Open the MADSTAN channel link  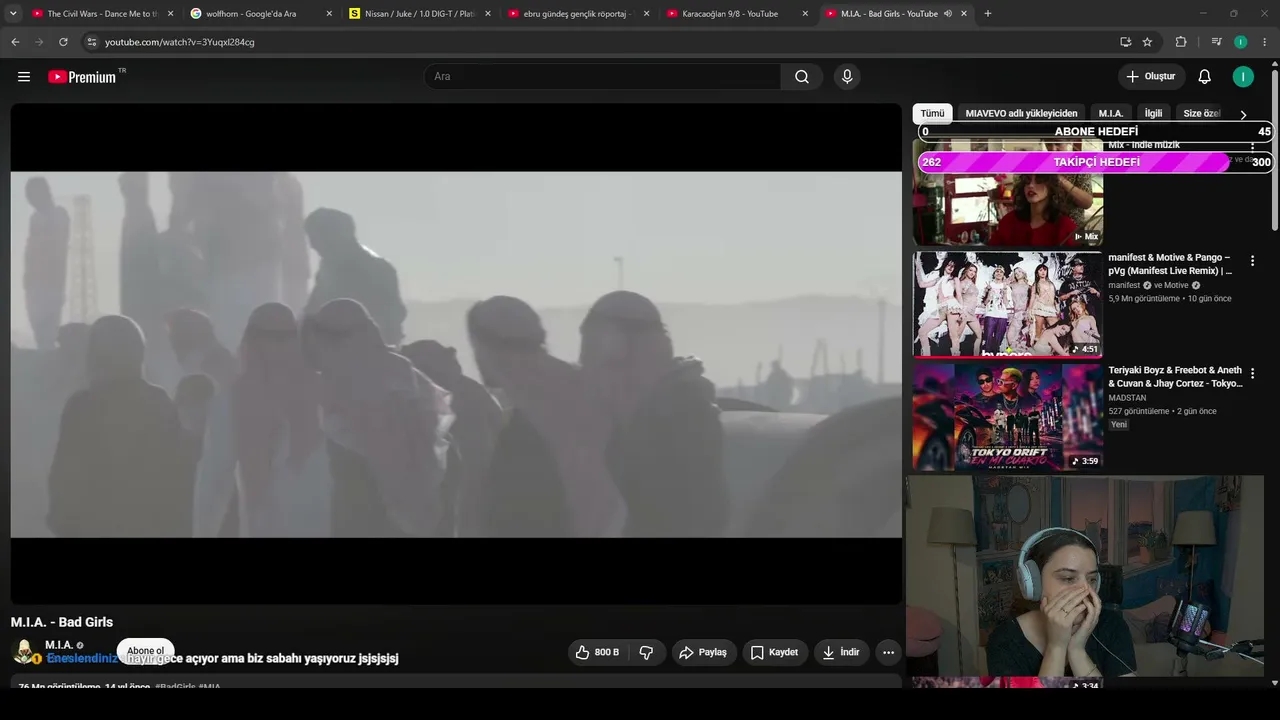tap(1128, 398)
